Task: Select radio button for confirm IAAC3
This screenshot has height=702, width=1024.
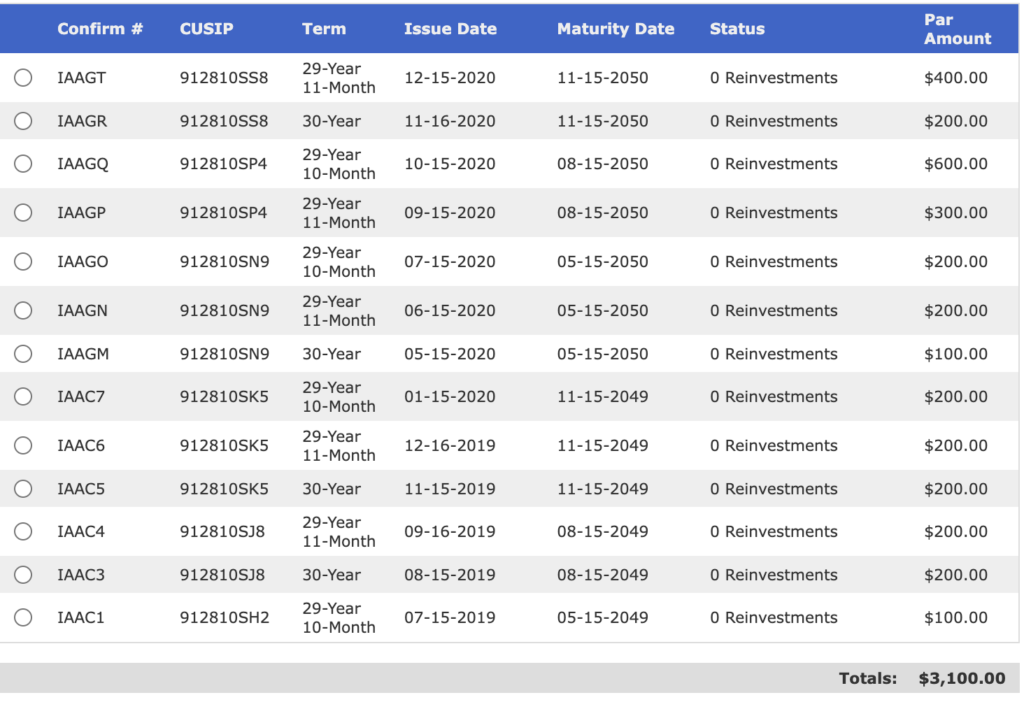Action: [23, 575]
